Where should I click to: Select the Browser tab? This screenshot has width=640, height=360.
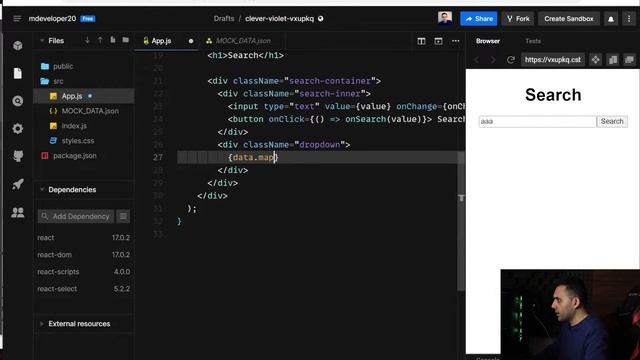487,41
